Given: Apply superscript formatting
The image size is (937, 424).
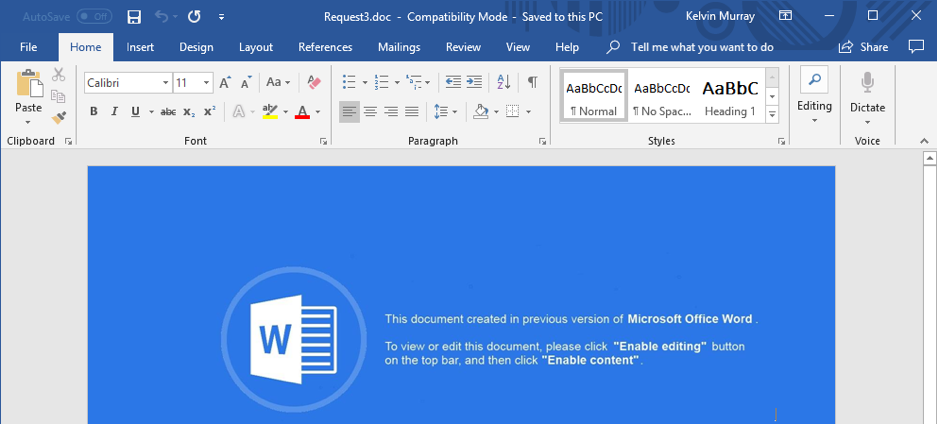Looking at the screenshot, I should (209, 112).
